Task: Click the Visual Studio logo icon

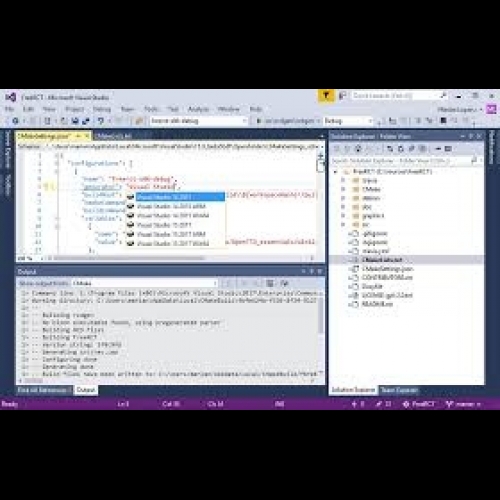Action: (x=11, y=97)
